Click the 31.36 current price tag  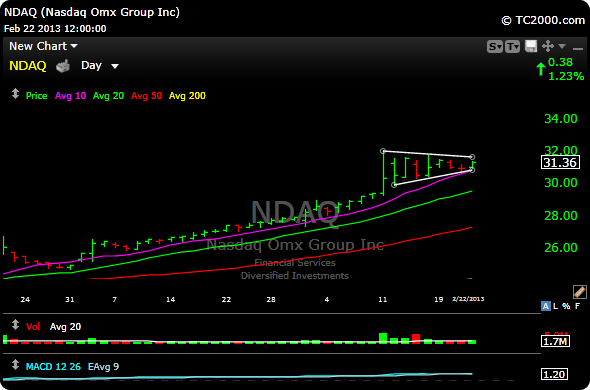click(560, 163)
